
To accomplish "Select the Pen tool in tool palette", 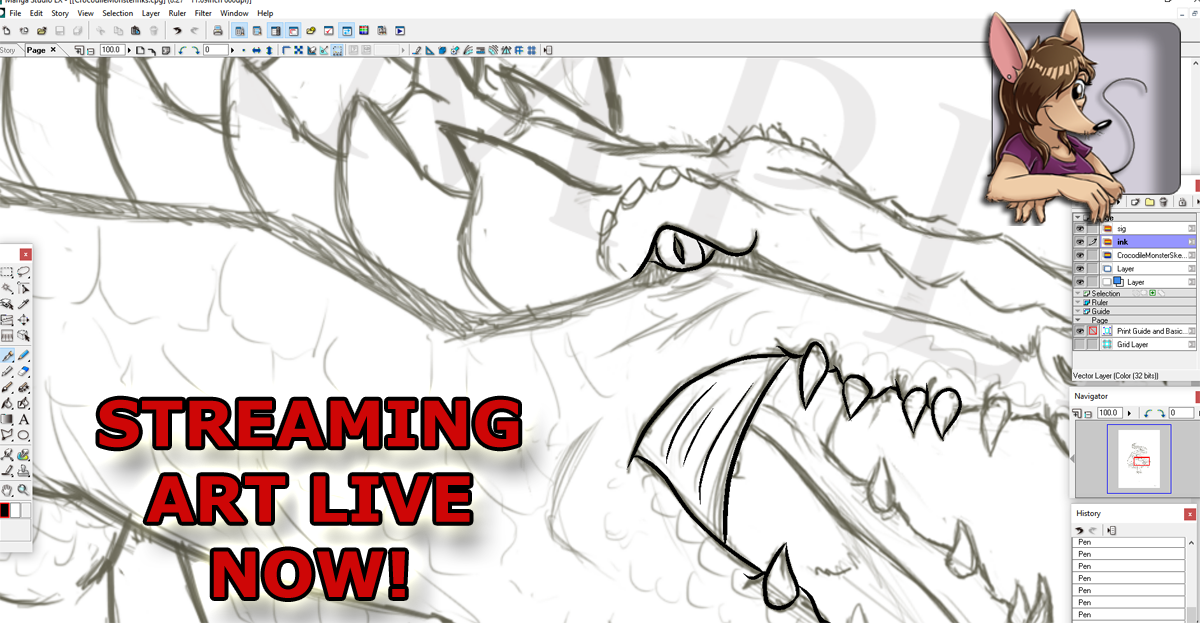I will pos(6,357).
